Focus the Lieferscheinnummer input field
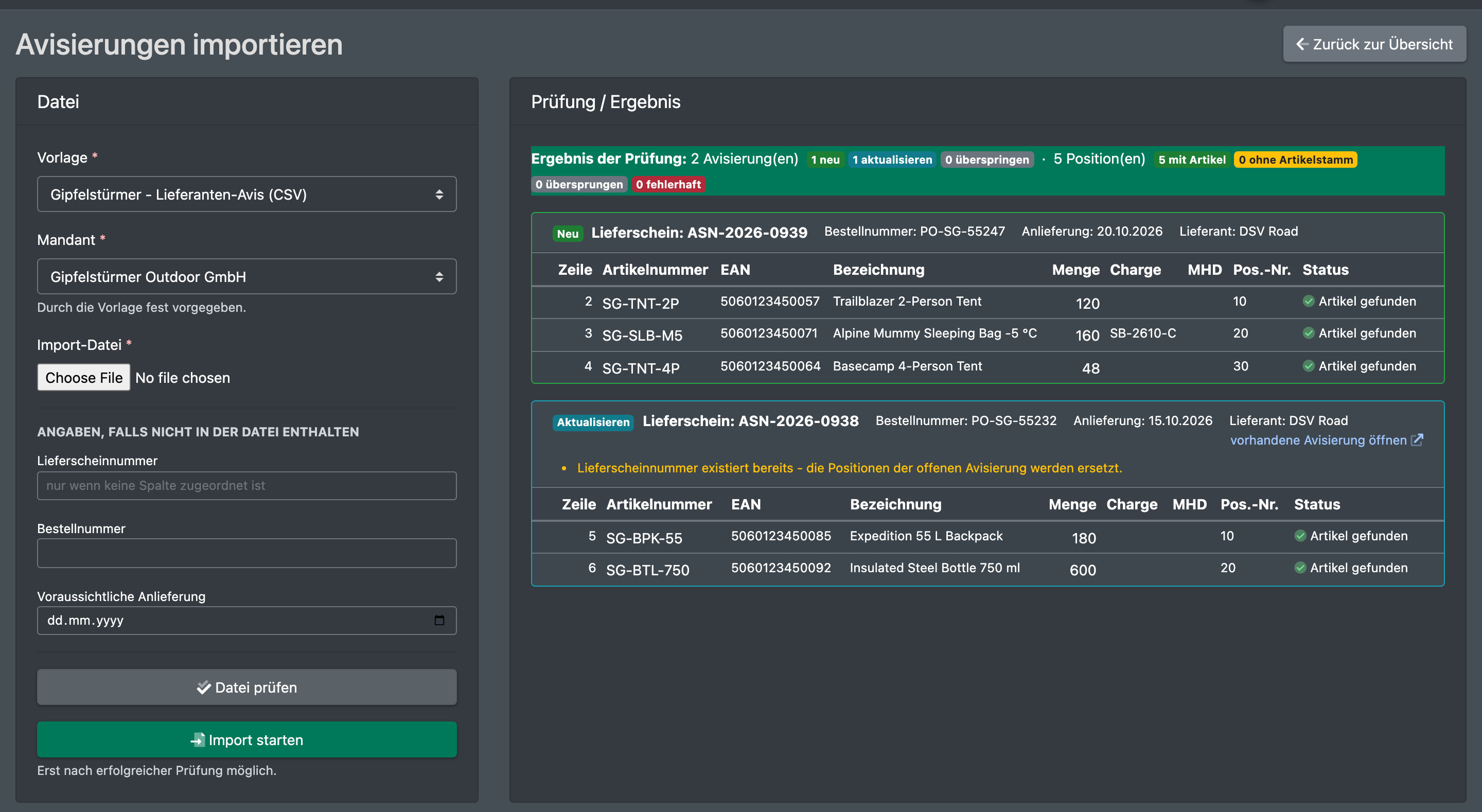 pyautogui.click(x=247, y=486)
